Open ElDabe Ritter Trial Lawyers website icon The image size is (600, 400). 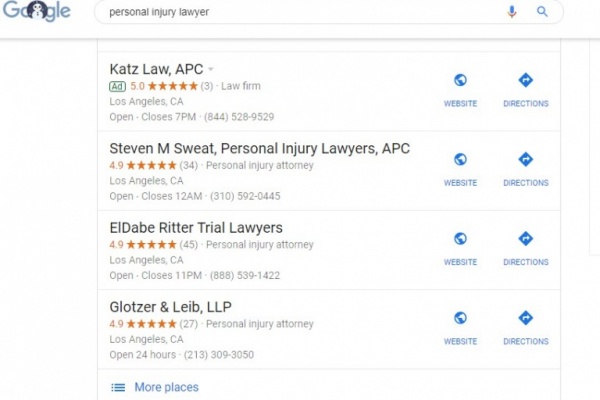460,239
